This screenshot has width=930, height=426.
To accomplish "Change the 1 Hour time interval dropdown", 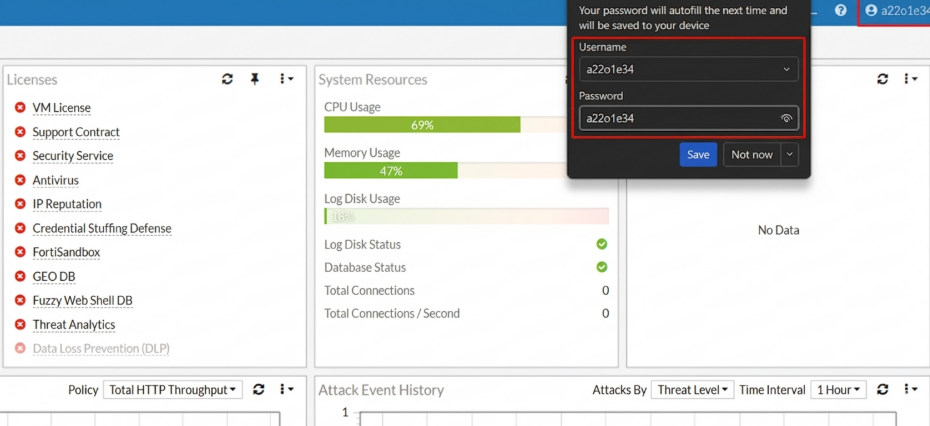I will click(839, 390).
